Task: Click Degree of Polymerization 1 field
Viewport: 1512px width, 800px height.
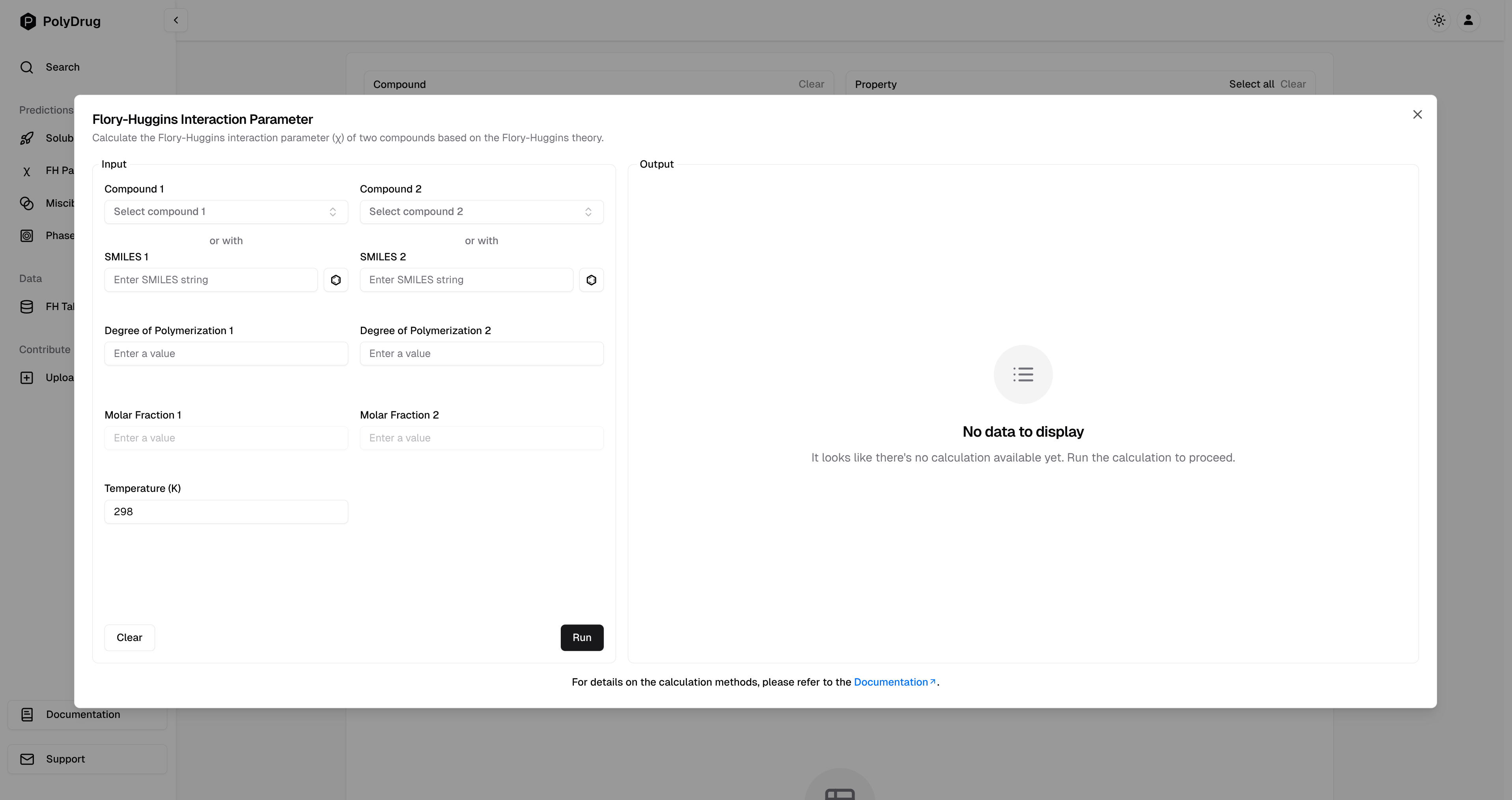Action: [x=226, y=354]
